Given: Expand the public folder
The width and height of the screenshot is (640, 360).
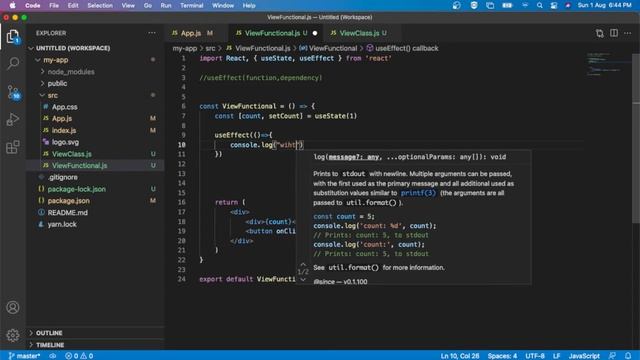Looking at the screenshot, I should click(42, 83).
